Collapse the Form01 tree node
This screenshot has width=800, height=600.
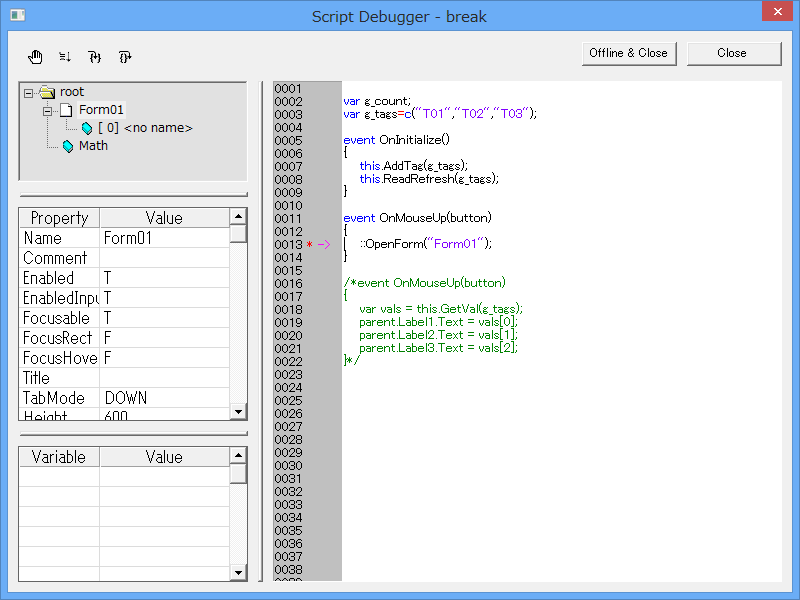[x=46, y=109]
